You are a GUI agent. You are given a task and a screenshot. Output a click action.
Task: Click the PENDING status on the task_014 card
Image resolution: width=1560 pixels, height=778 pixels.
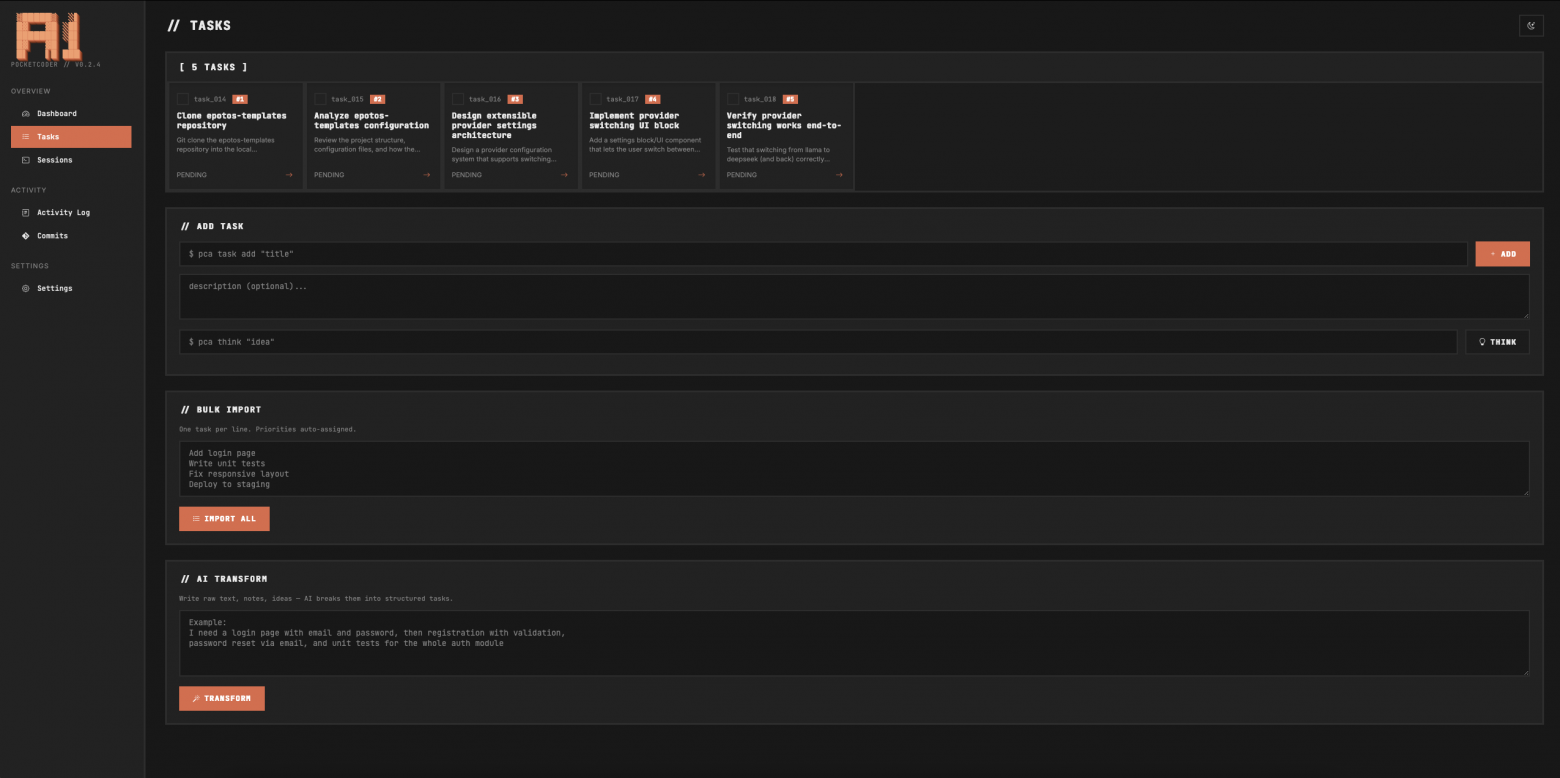[192, 175]
